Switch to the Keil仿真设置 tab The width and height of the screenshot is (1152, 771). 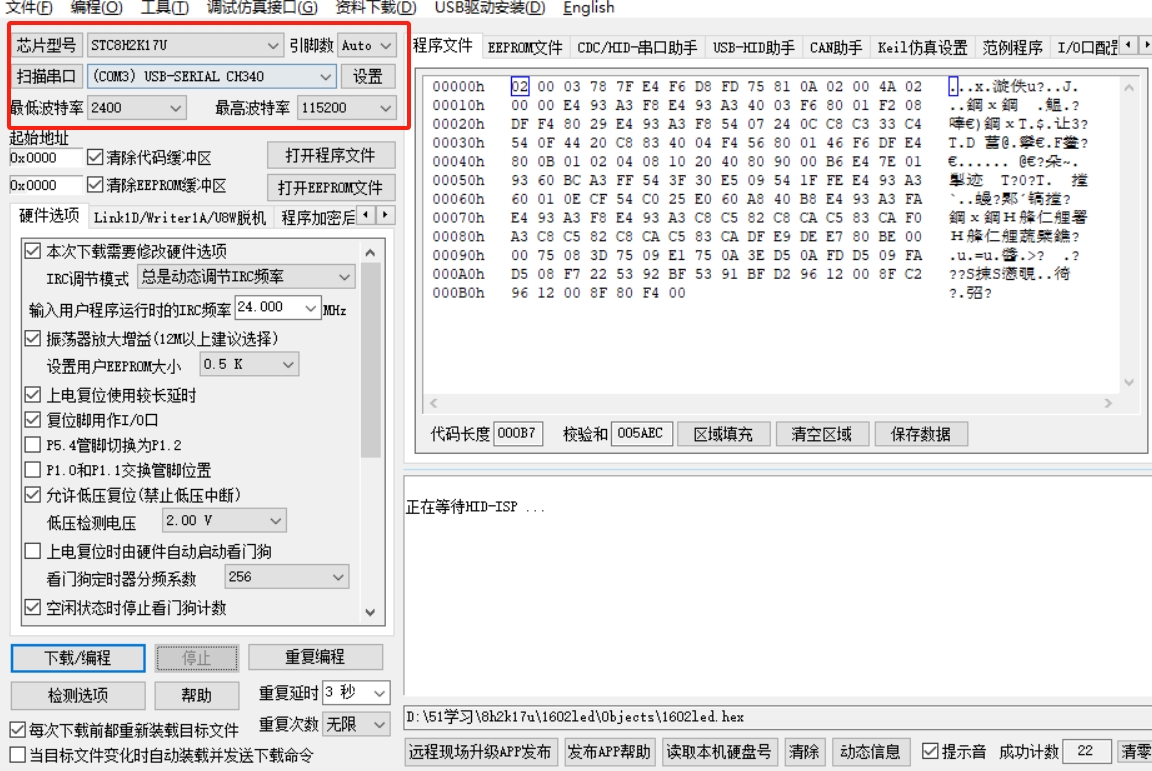click(x=923, y=48)
